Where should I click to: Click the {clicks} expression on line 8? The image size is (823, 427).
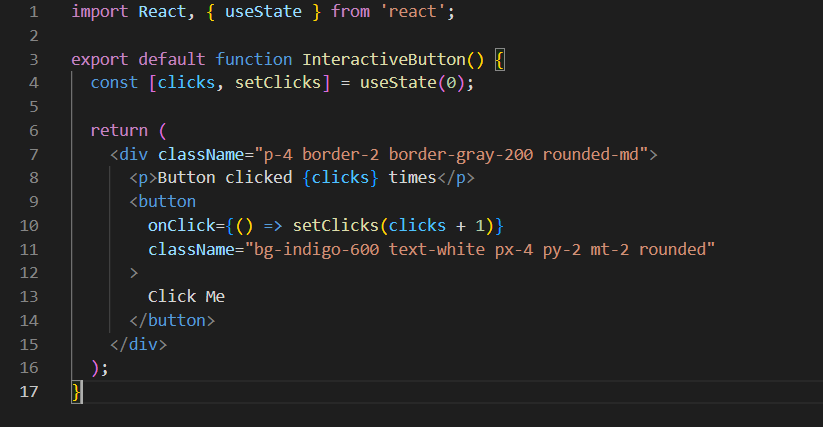click(x=341, y=178)
